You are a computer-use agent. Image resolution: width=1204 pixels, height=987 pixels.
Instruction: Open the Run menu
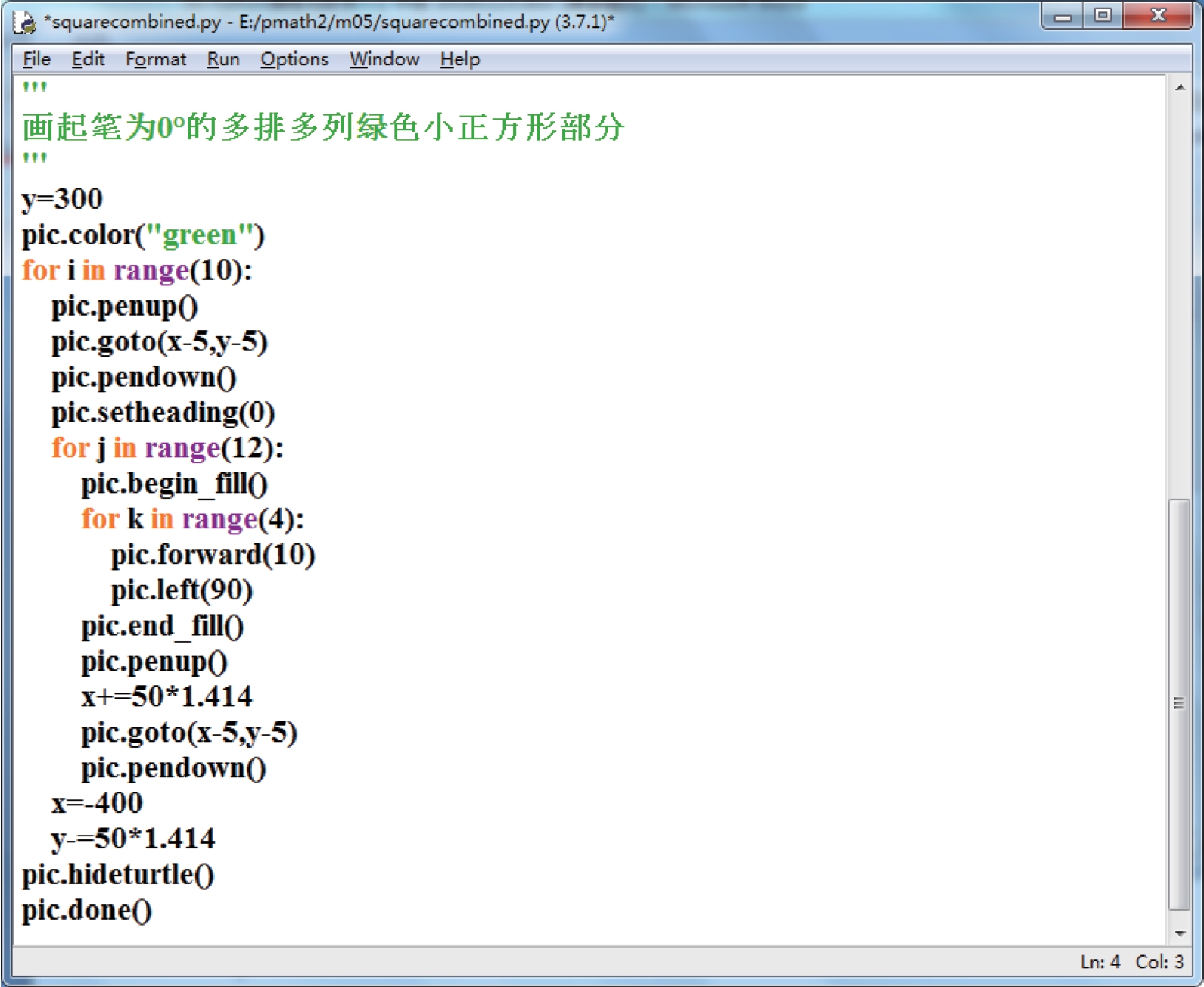pos(223,59)
